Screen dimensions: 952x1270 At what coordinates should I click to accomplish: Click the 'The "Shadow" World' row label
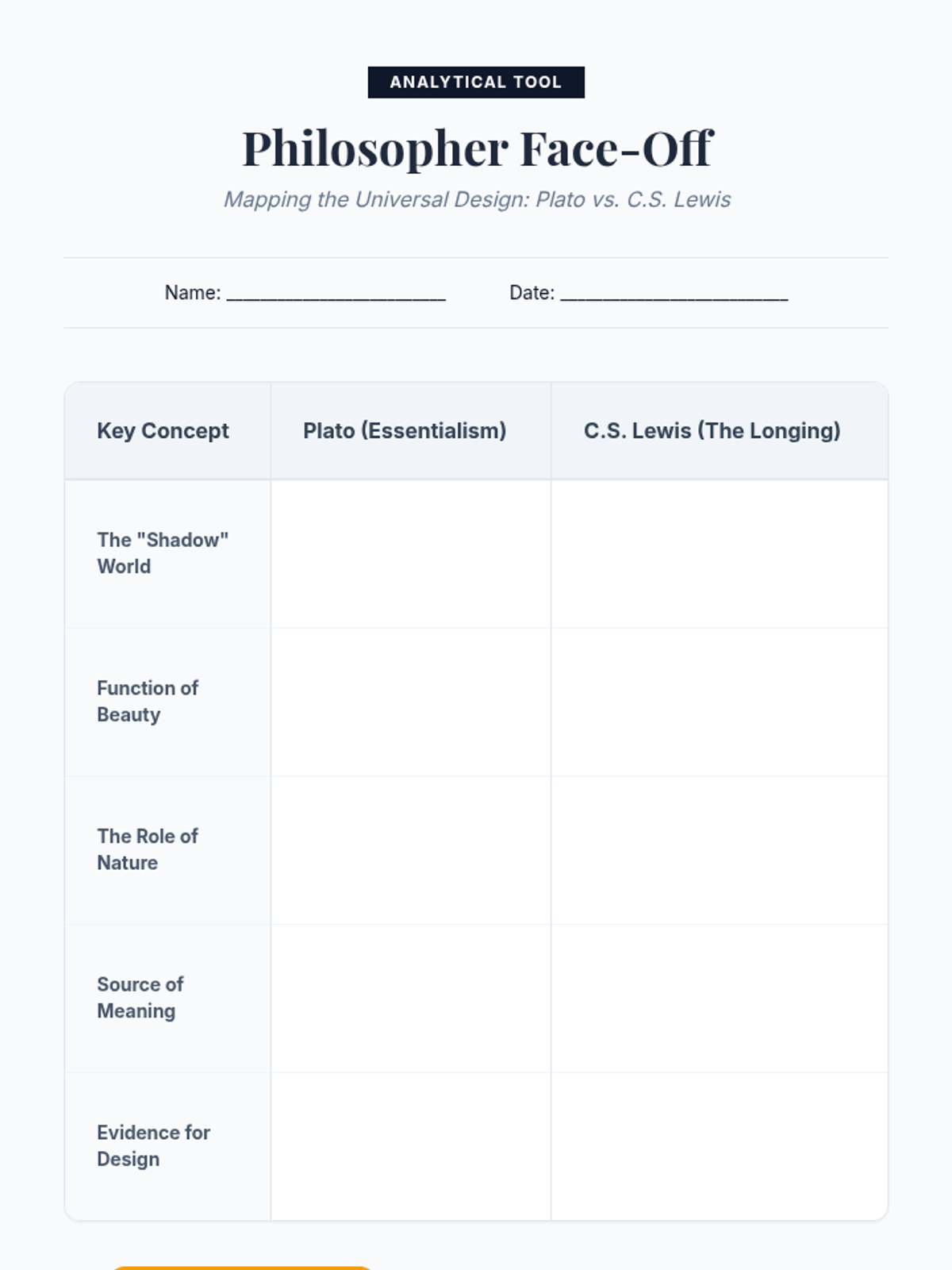[x=163, y=553]
